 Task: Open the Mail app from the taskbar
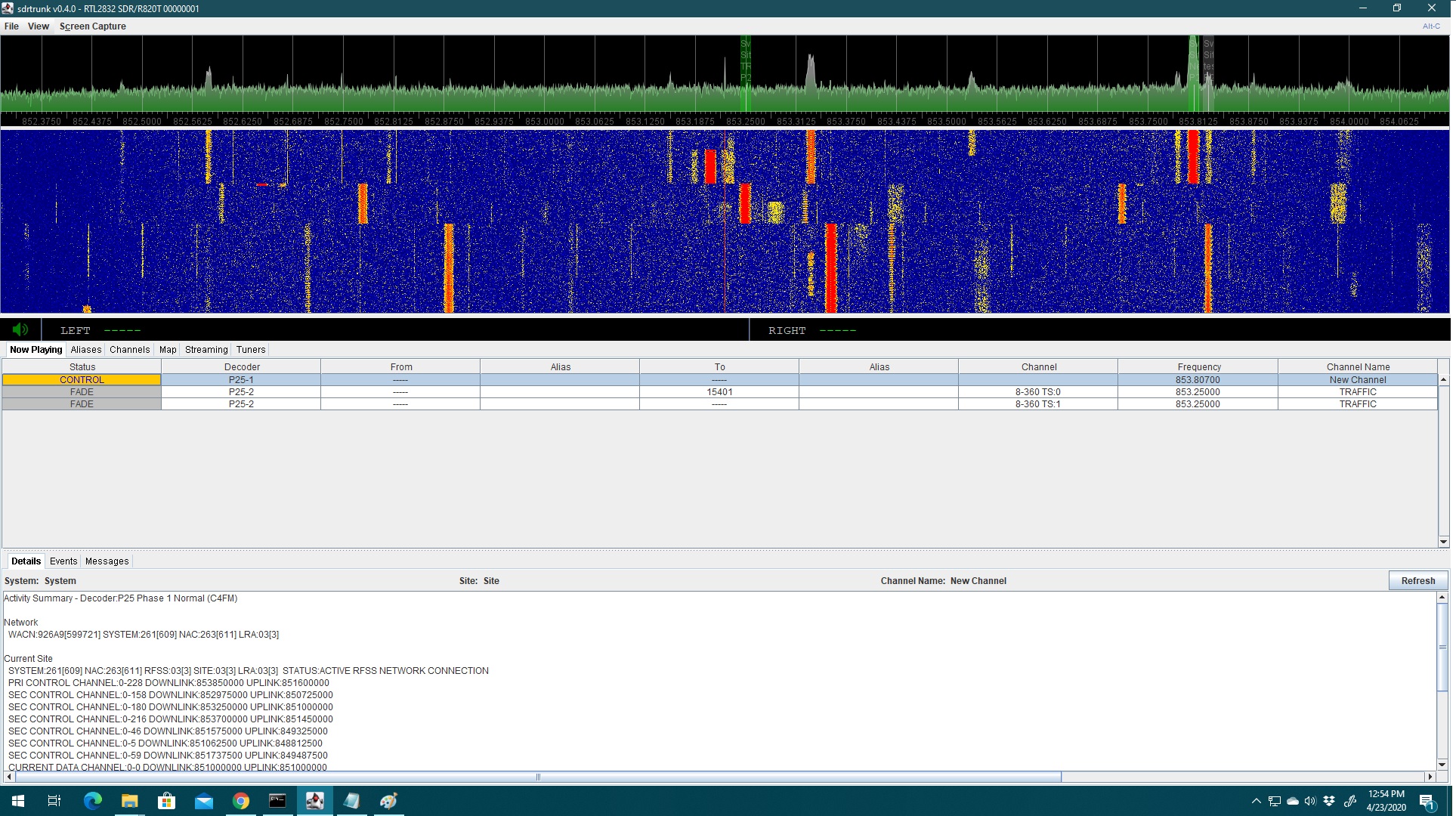coord(203,800)
